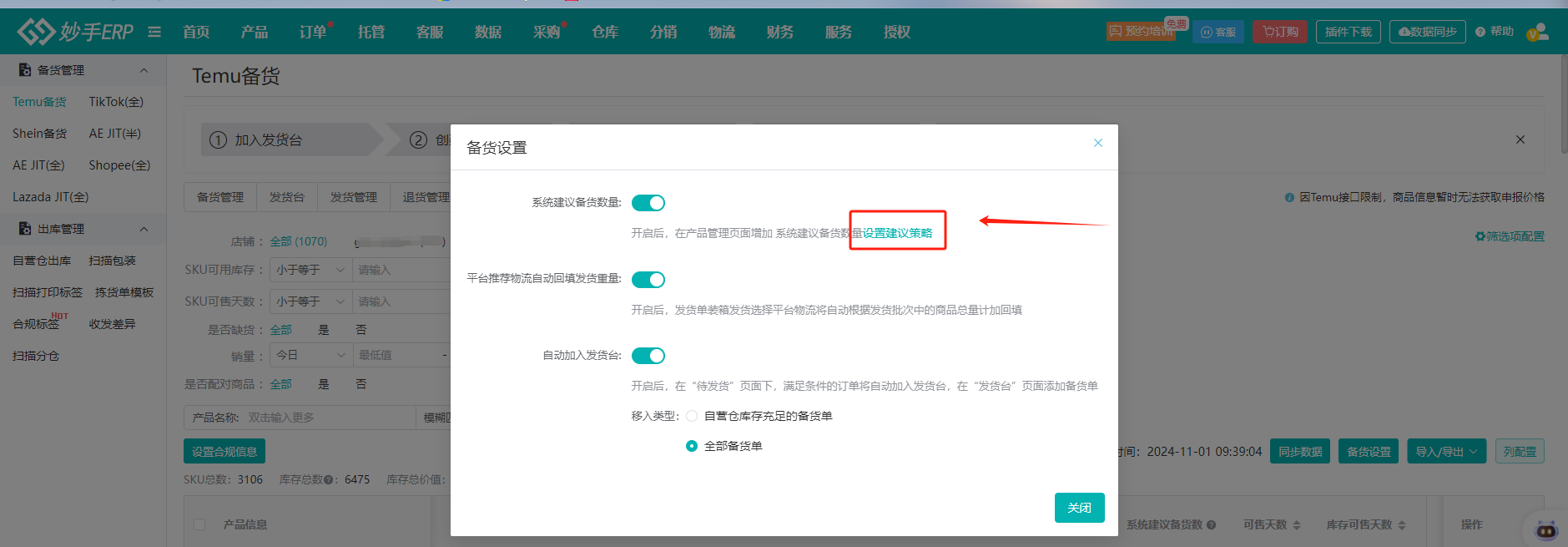Click the chat robot assistant icon
This screenshot has width=1568, height=547.
[1546, 529]
